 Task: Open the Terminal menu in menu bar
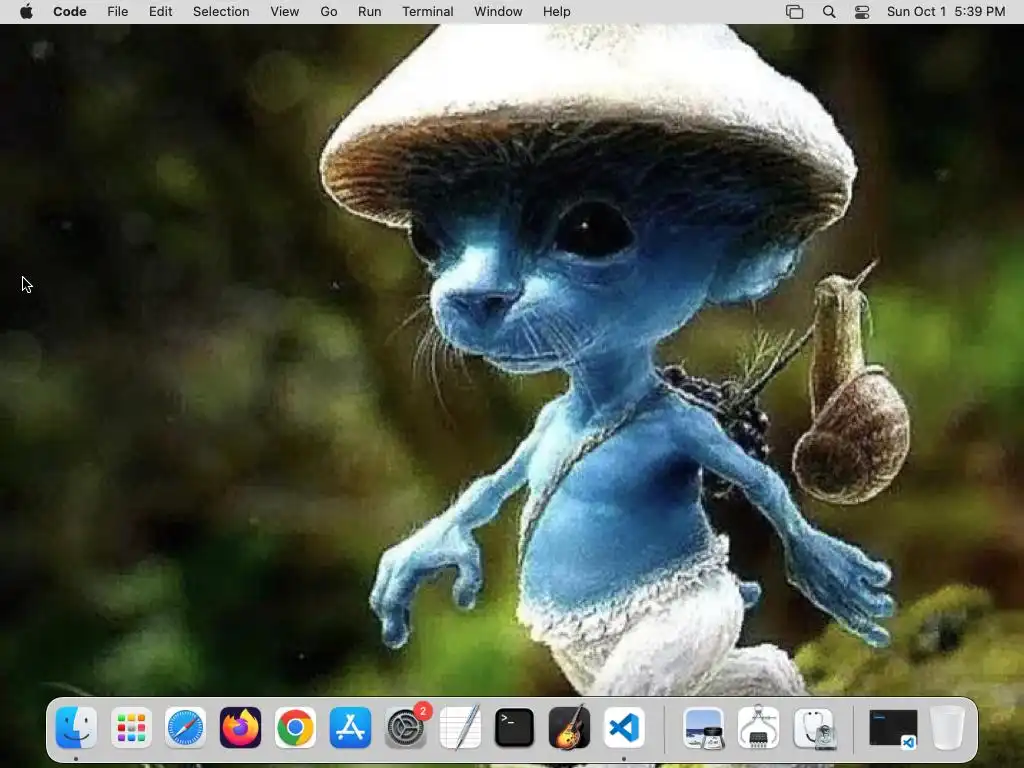(x=428, y=12)
